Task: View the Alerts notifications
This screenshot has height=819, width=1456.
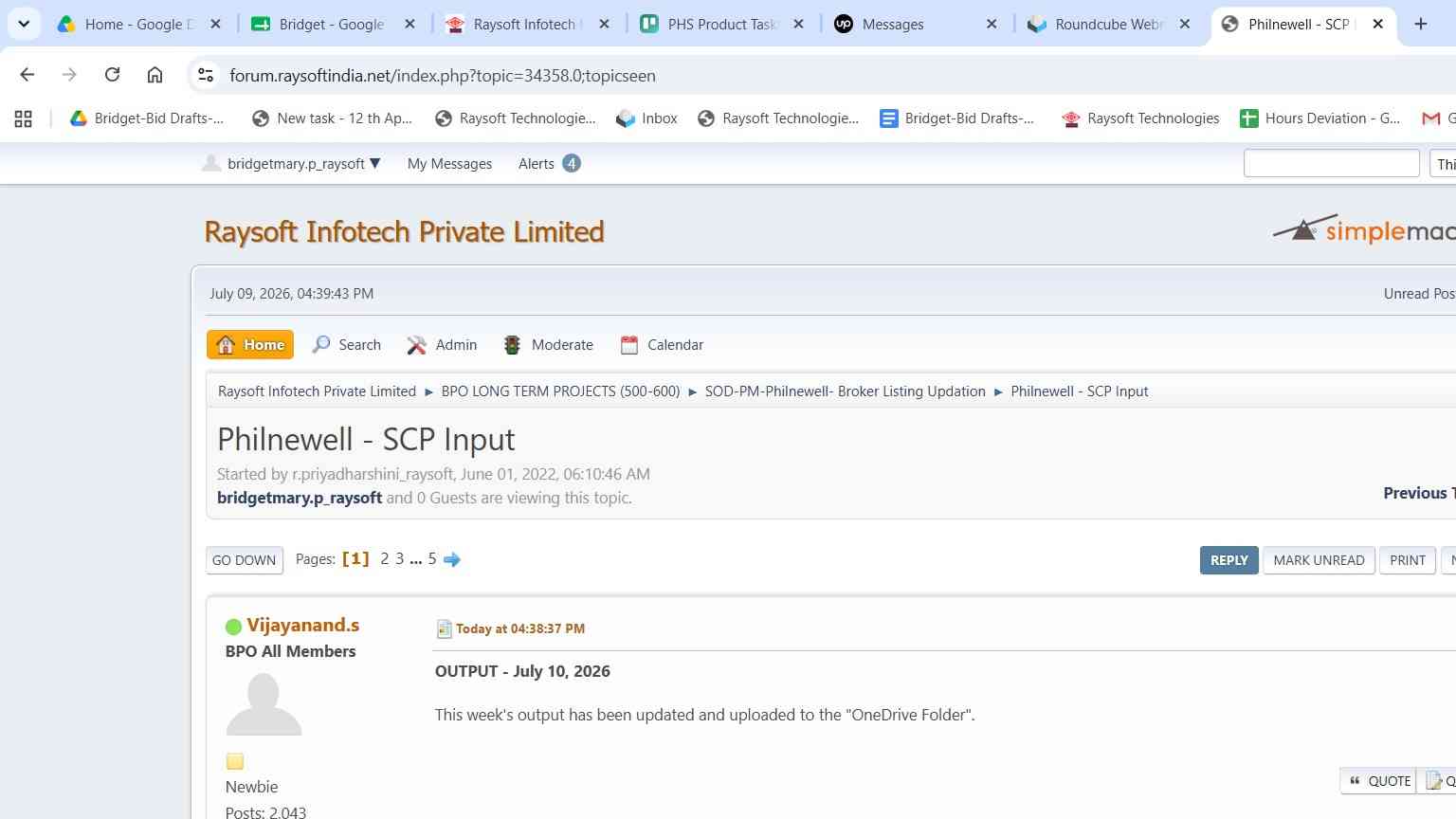Action: pyautogui.click(x=549, y=164)
